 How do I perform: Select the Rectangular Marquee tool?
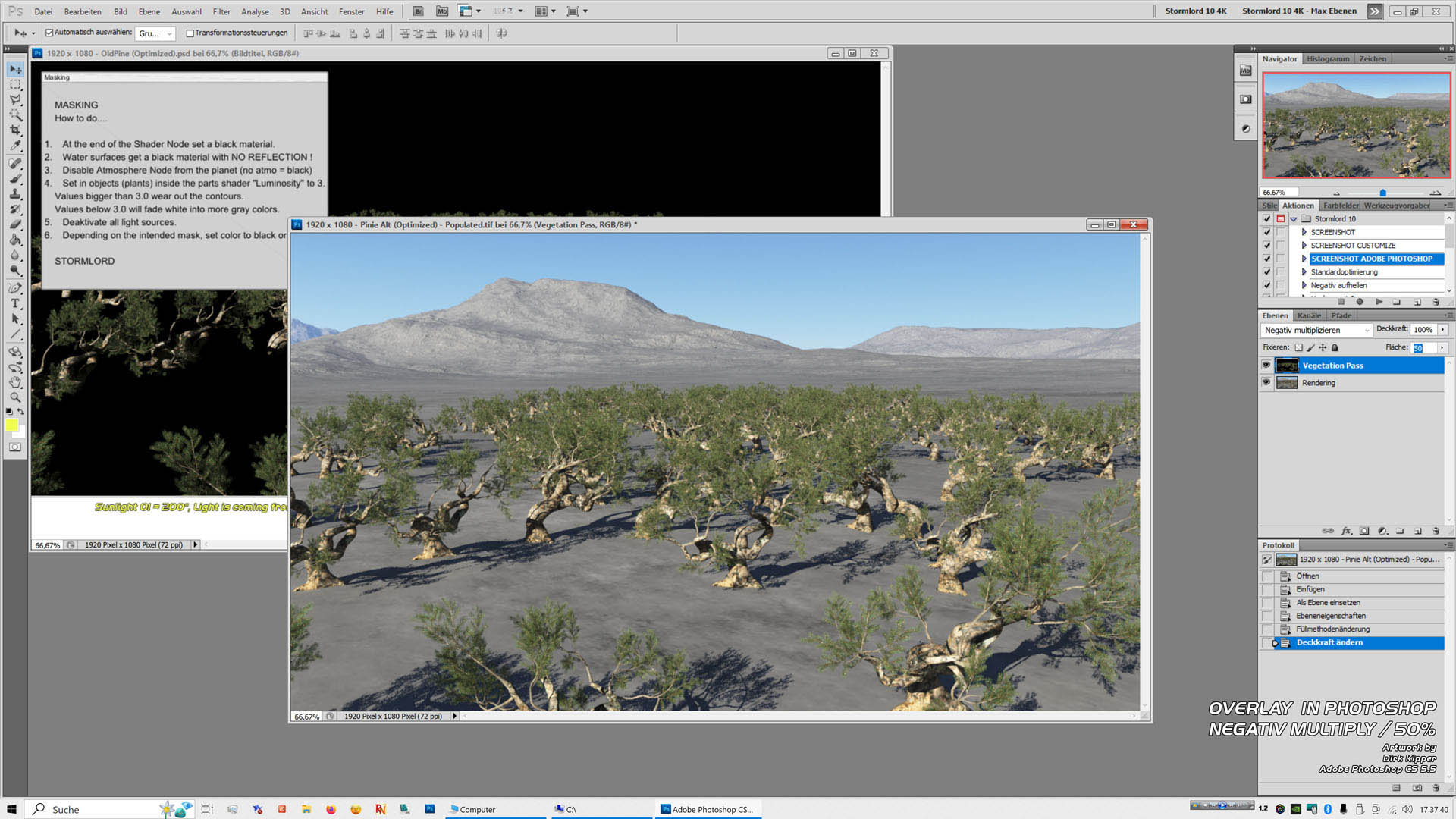point(15,84)
